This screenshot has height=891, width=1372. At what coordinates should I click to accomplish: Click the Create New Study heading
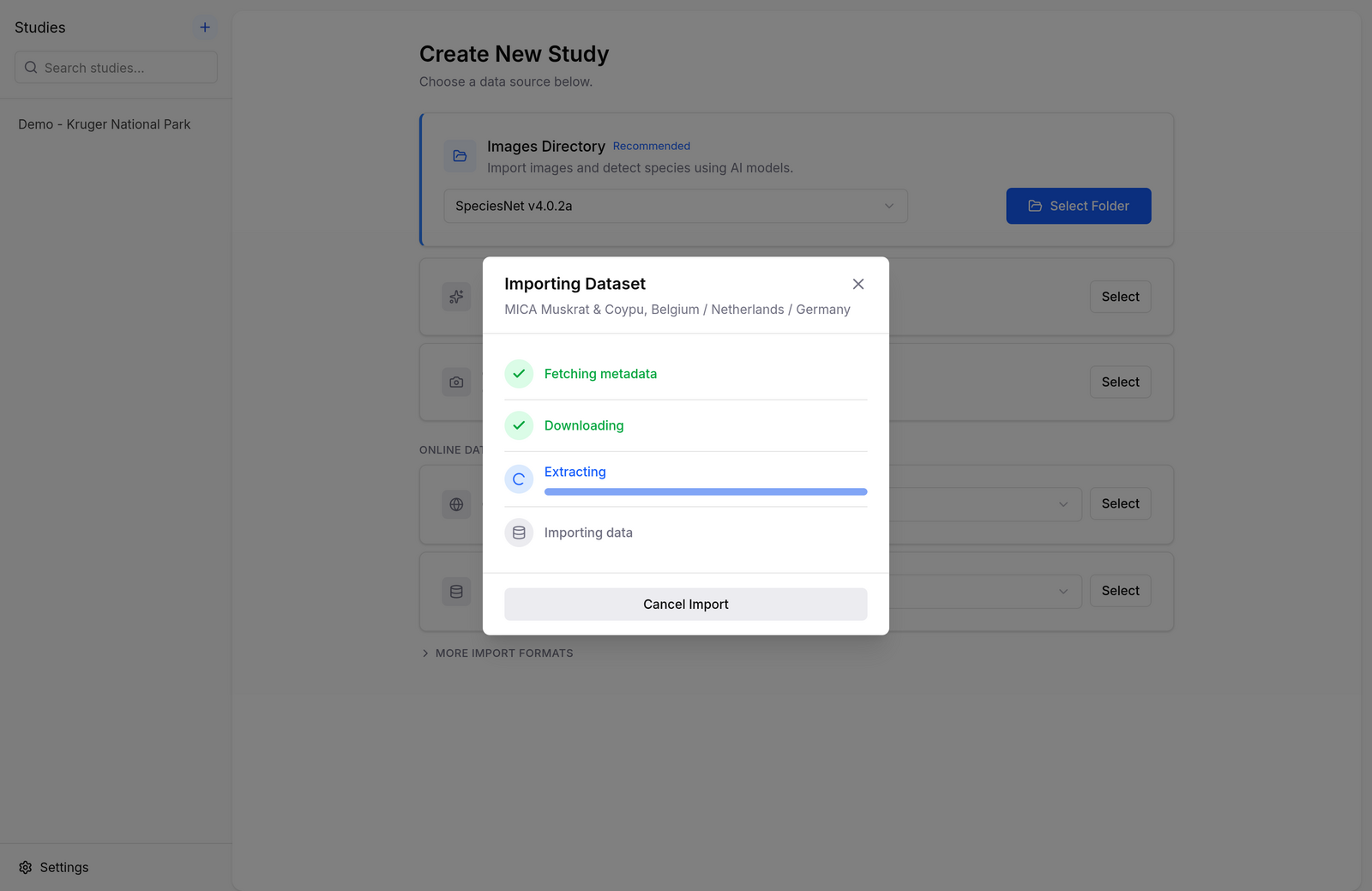[x=514, y=54]
